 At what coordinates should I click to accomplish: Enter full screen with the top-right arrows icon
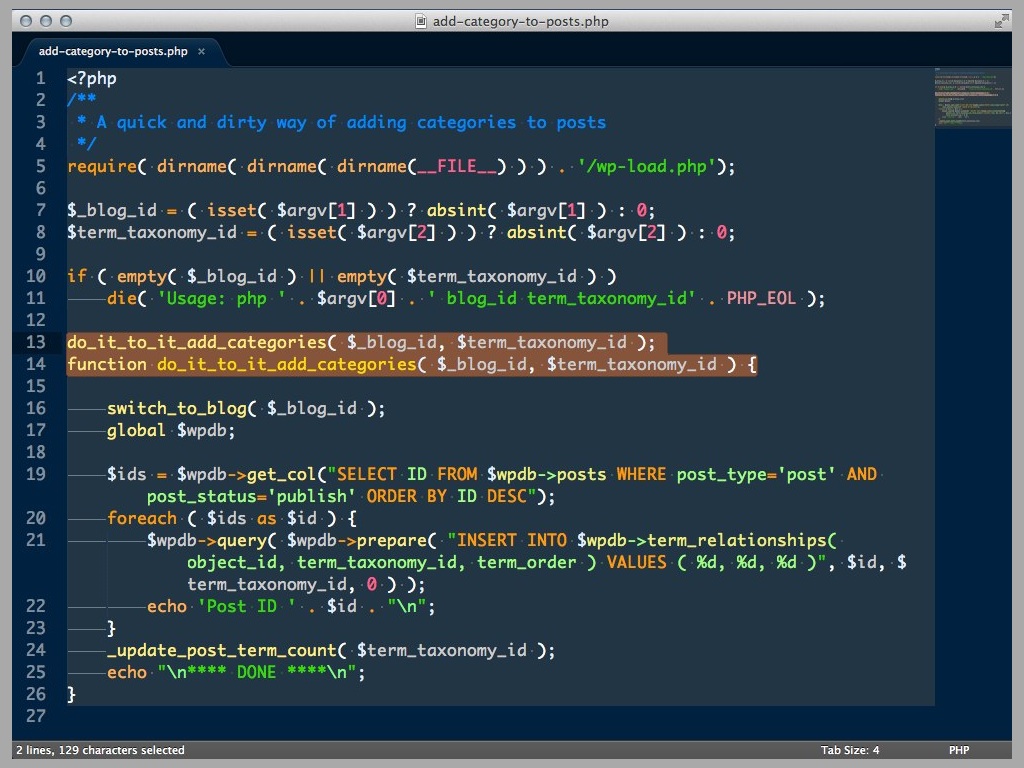[x=1001, y=21]
